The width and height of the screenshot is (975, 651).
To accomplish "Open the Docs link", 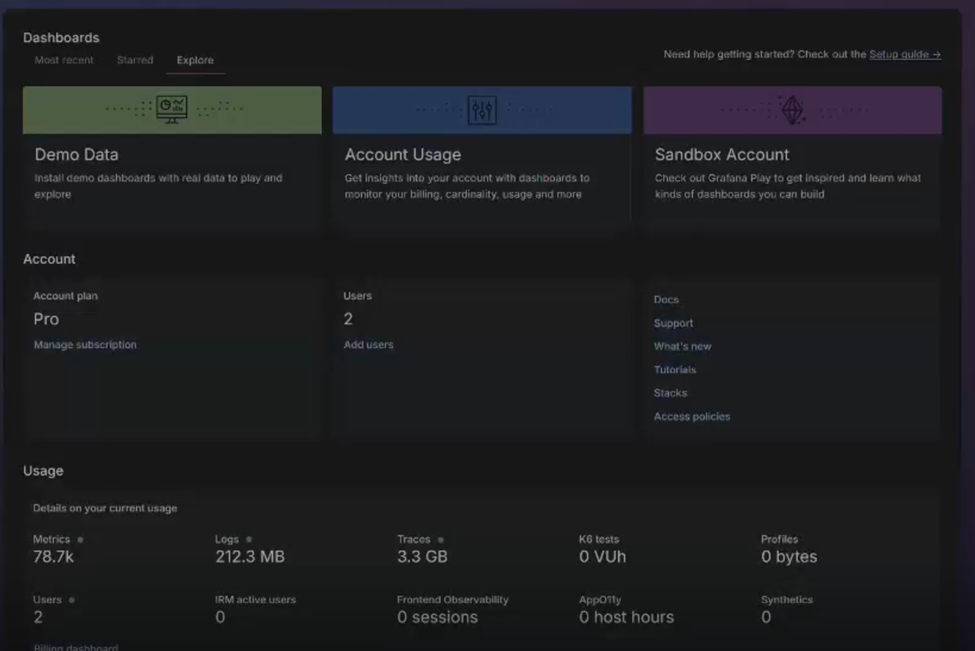I will coord(666,300).
